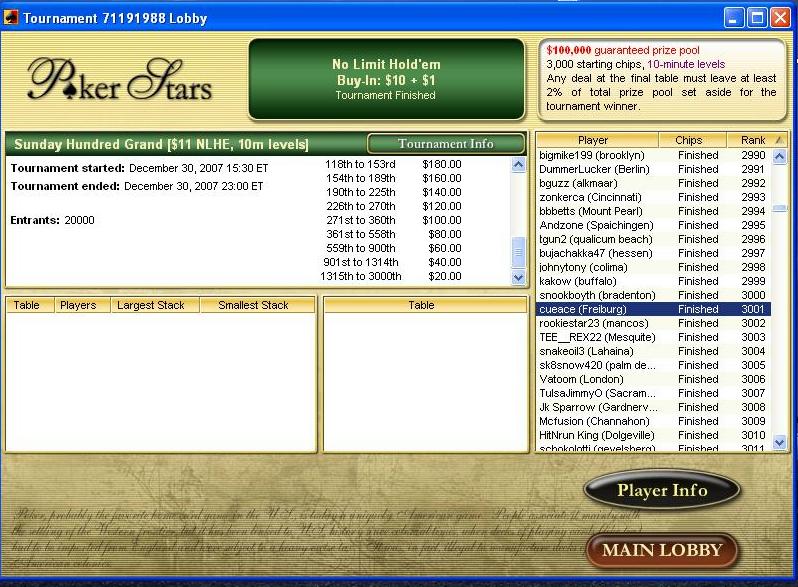The height and width of the screenshot is (587, 798).
Task: Select player bigmike199 (brooklyn)
Action: pos(654,155)
